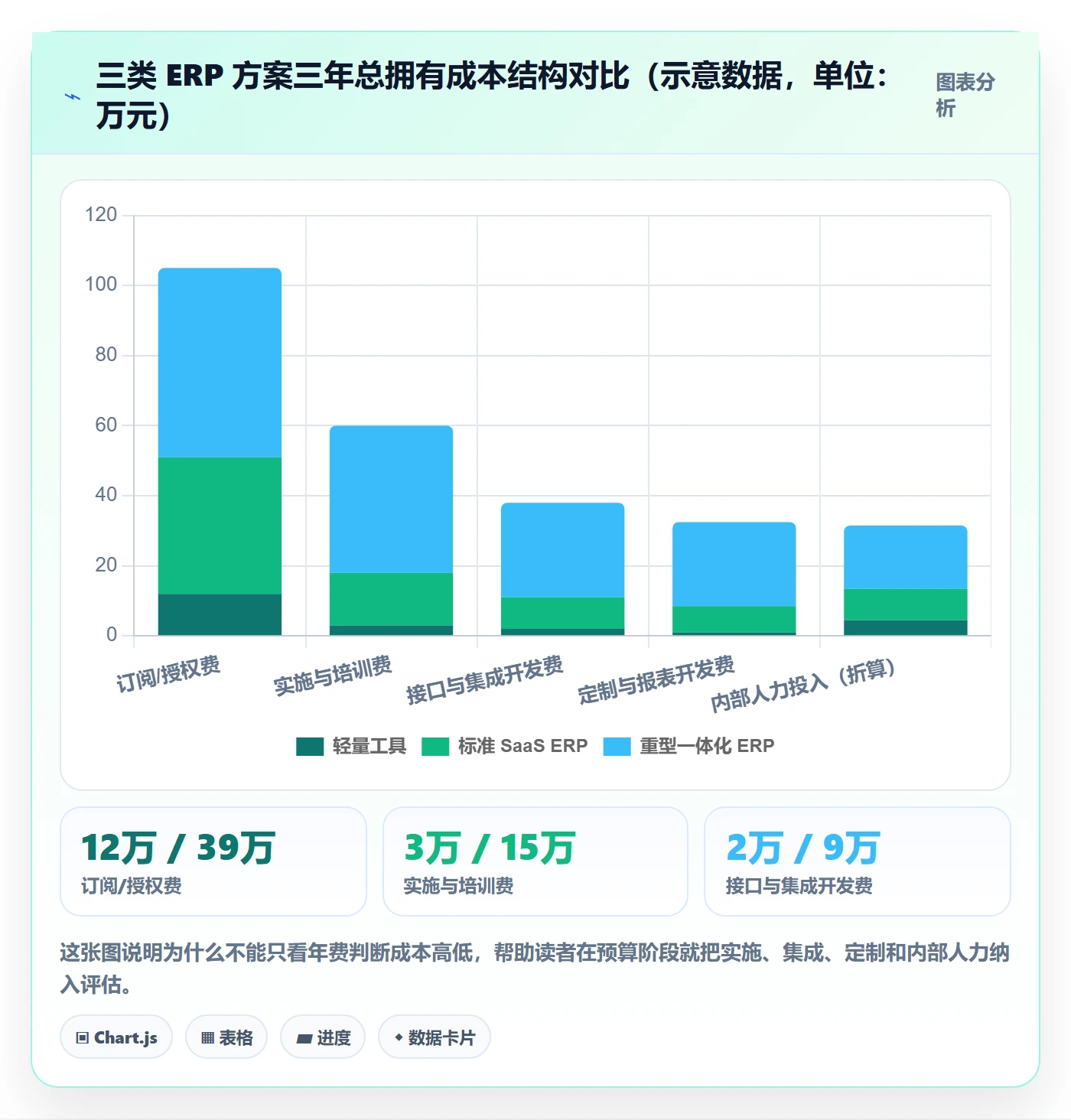
Task: Select the 数据卡片 tag
Action: click(x=435, y=1037)
